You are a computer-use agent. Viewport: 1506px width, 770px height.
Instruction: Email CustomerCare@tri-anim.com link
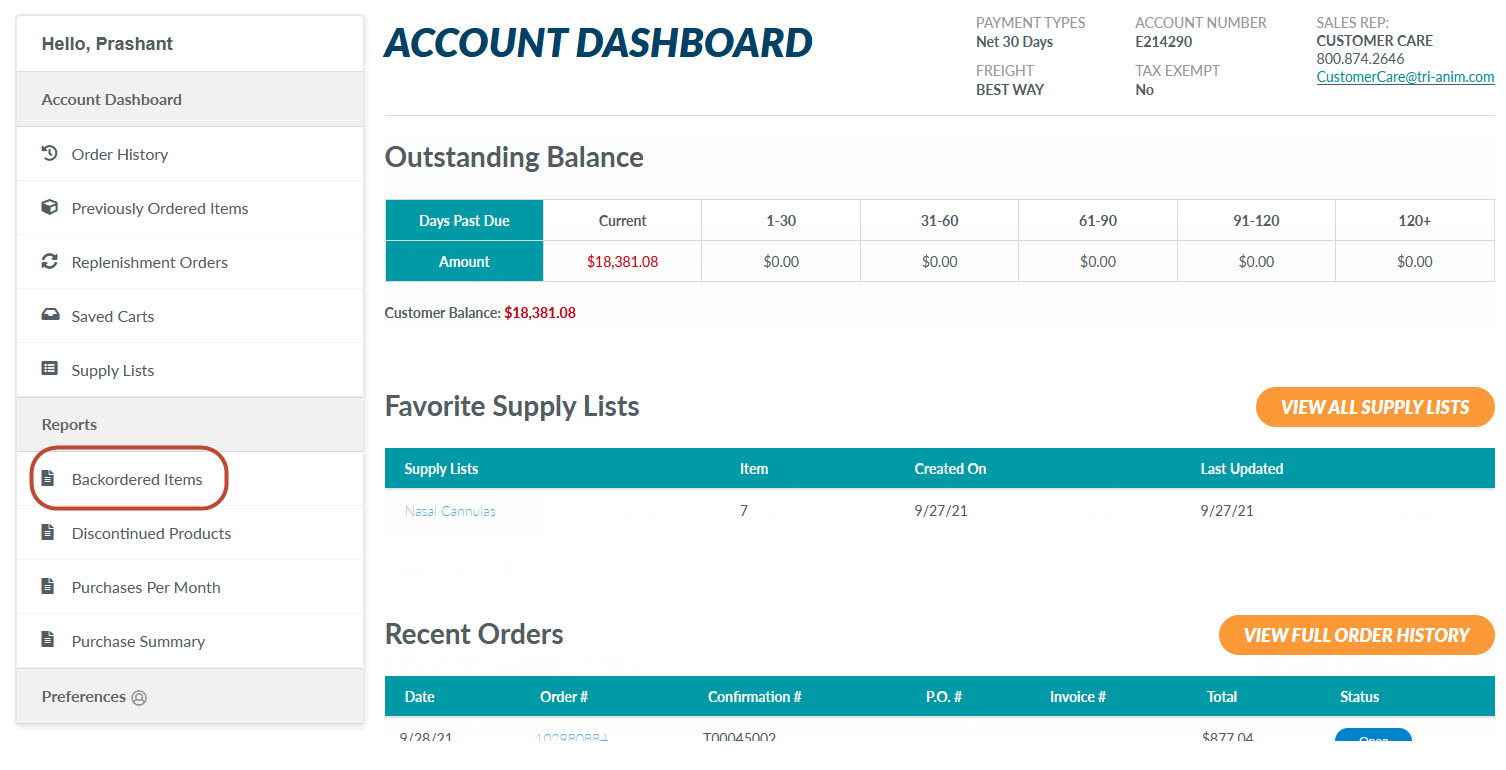[1405, 77]
